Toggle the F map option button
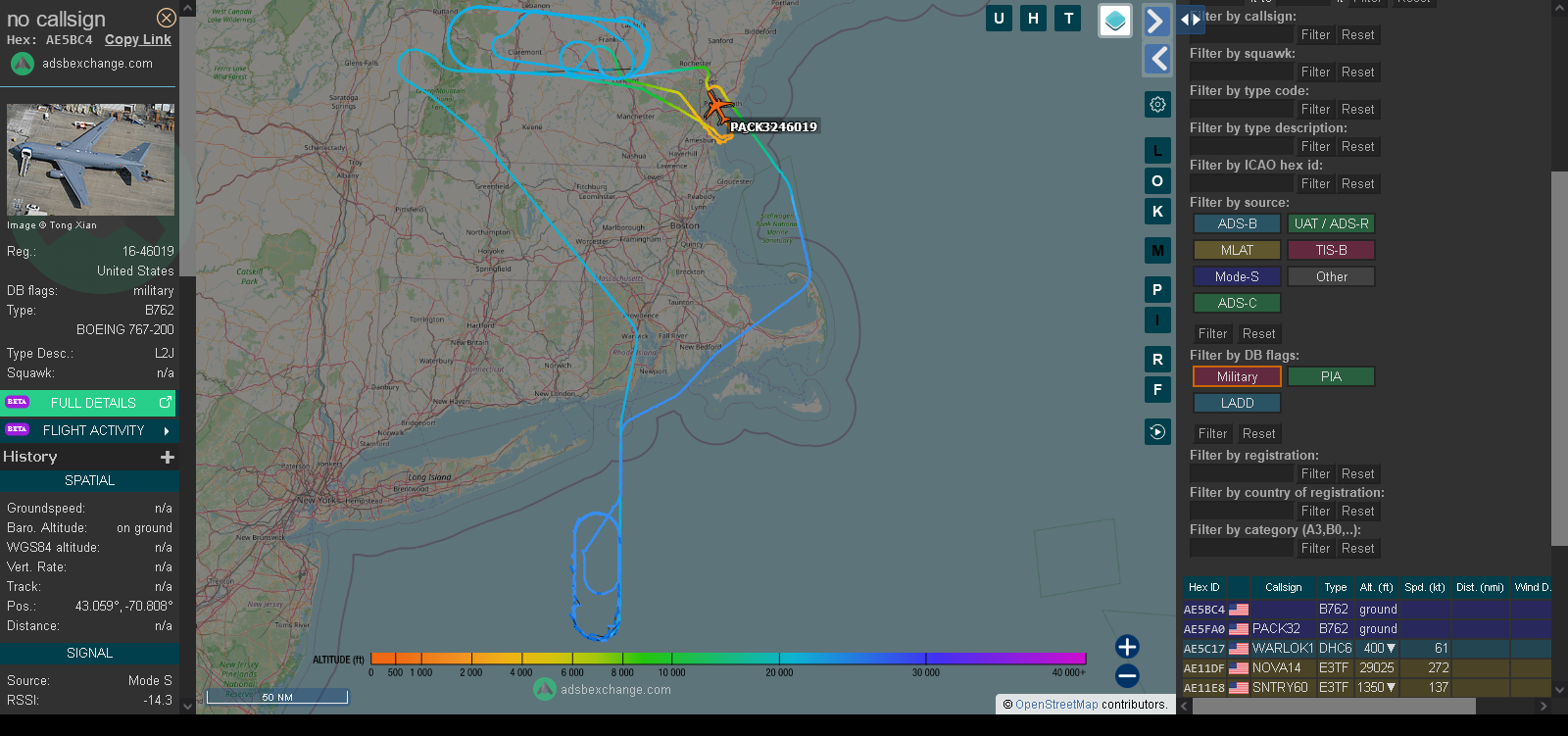 pyautogui.click(x=1157, y=390)
